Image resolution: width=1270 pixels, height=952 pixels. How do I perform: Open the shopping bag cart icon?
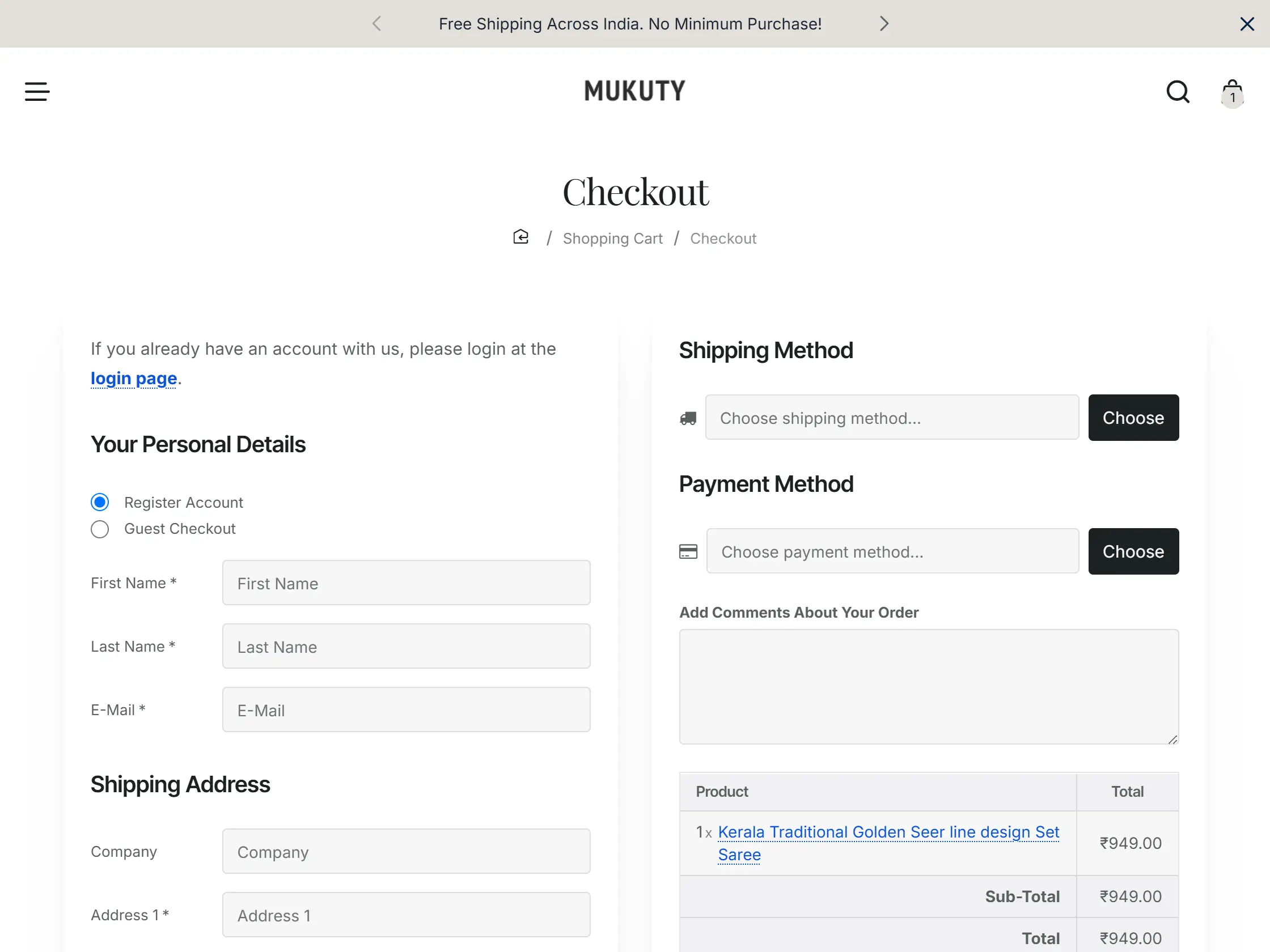(x=1232, y=93)
